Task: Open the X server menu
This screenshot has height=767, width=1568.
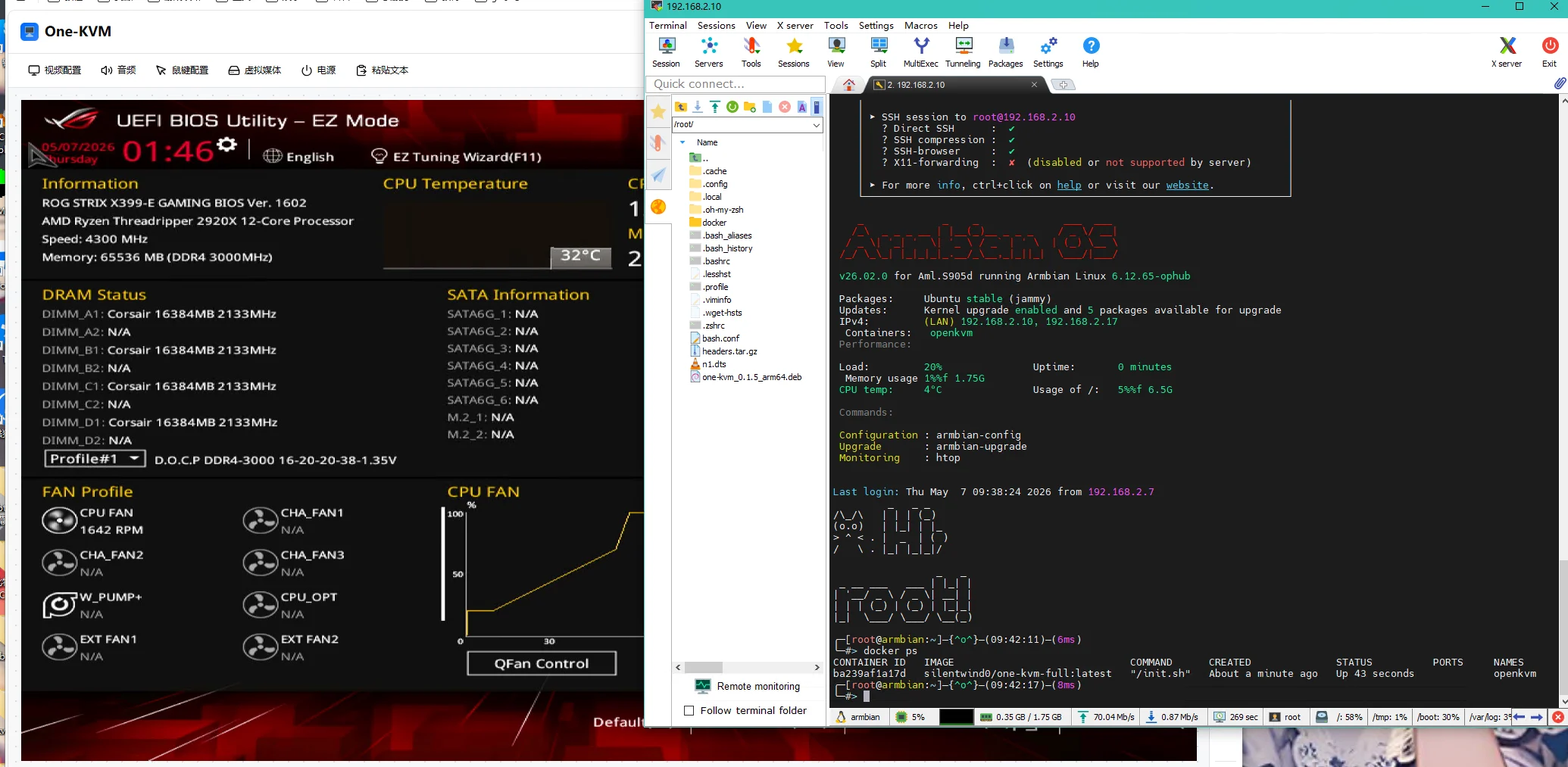Action: (795, 25)
